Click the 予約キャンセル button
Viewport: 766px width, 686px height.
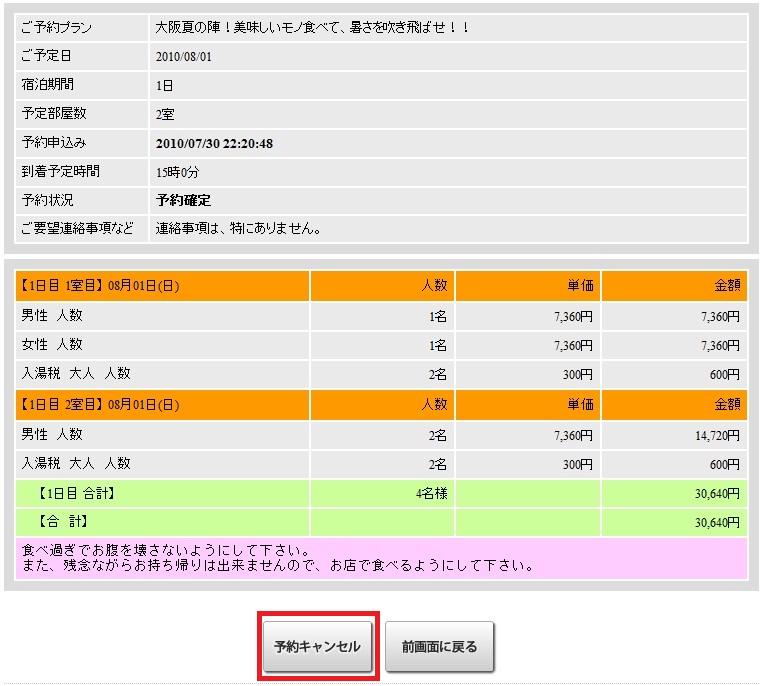[318, 646]
